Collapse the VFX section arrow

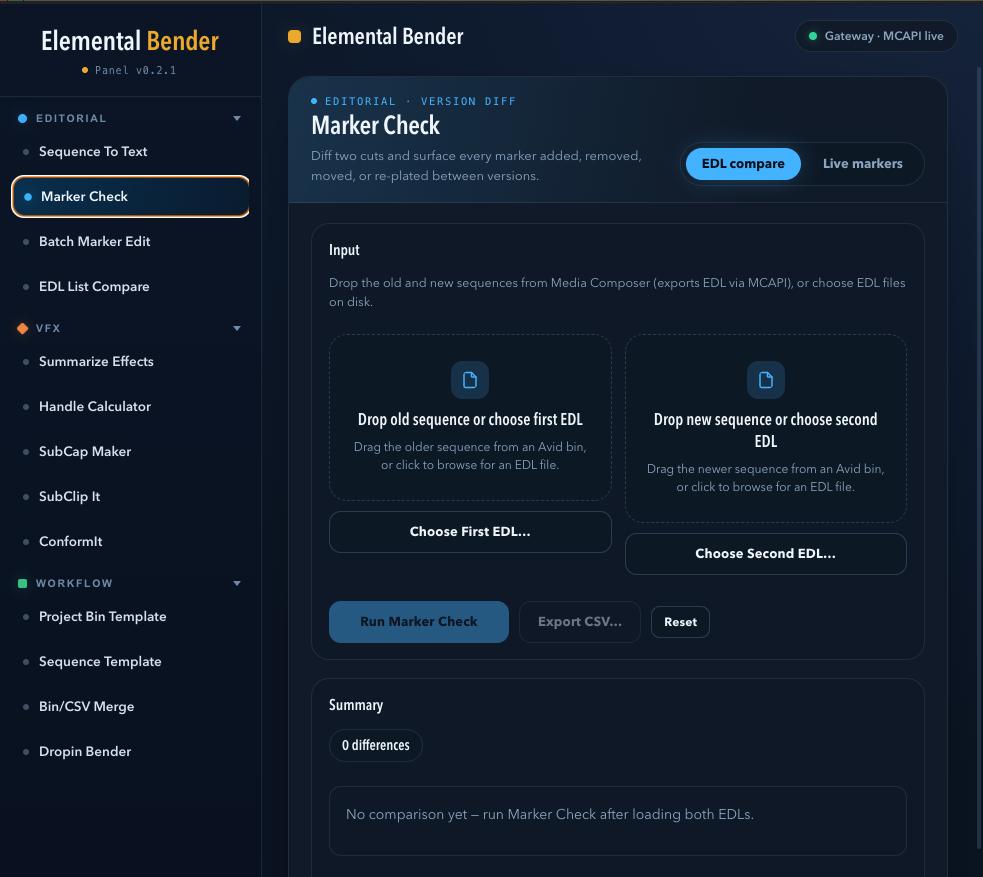(x=237, y=328)
